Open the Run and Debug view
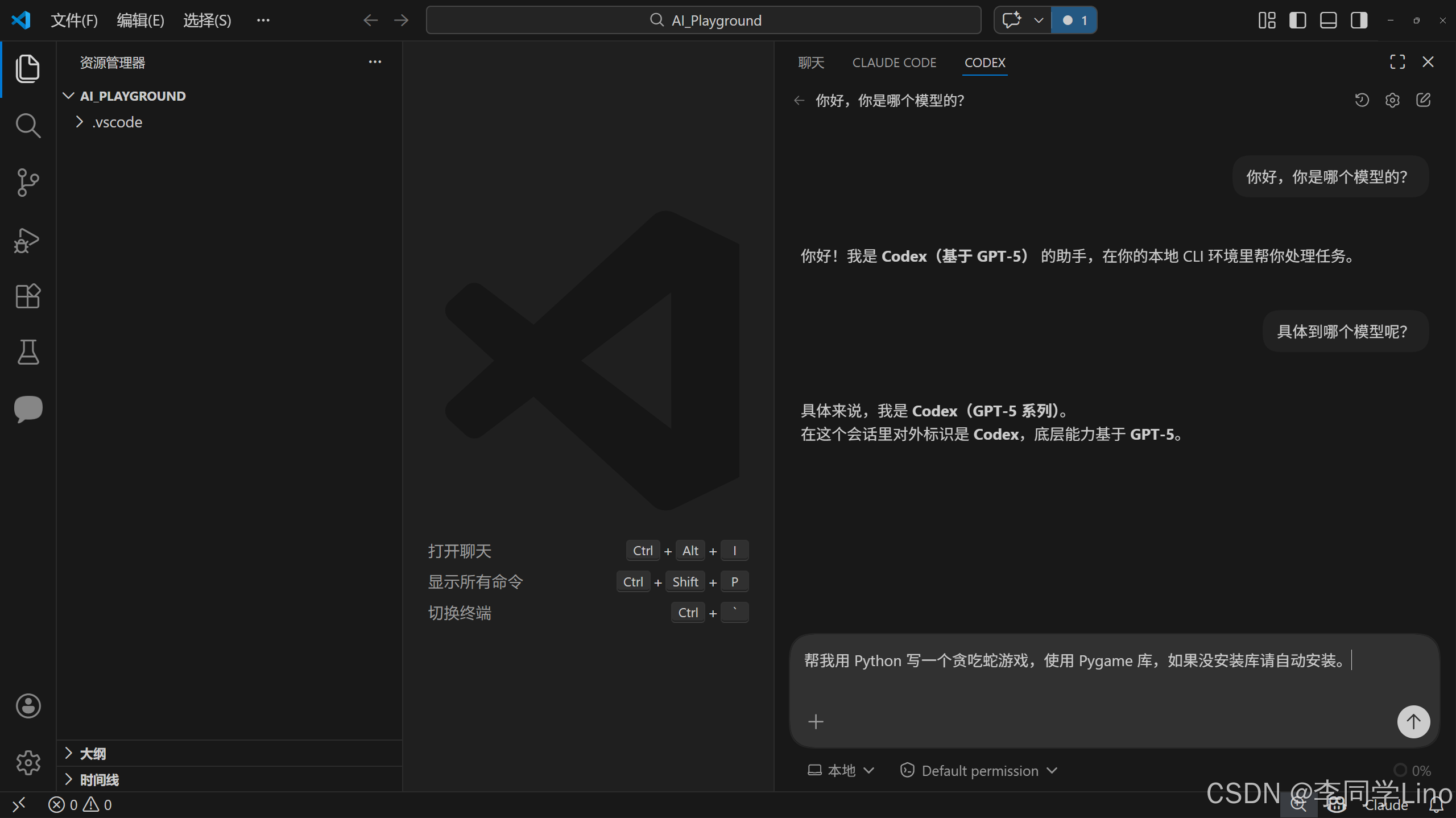Viewport: 1456px width, 818px height. [28, 240]
